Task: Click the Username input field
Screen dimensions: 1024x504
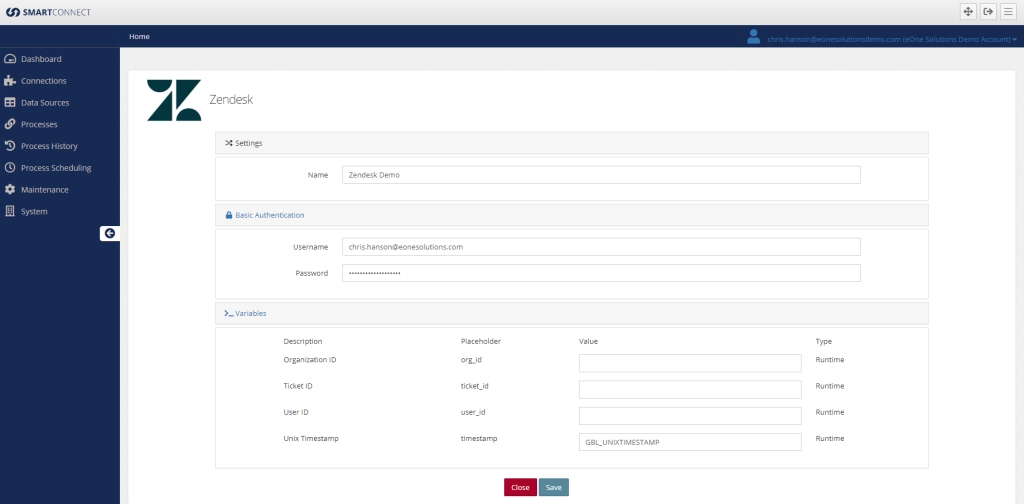Action: pos(601,247)
